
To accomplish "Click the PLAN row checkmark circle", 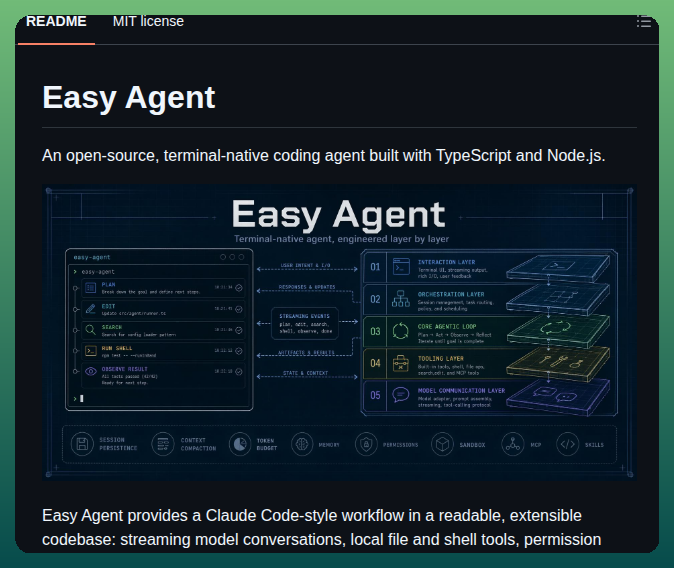I will click(x=239, y=288).
